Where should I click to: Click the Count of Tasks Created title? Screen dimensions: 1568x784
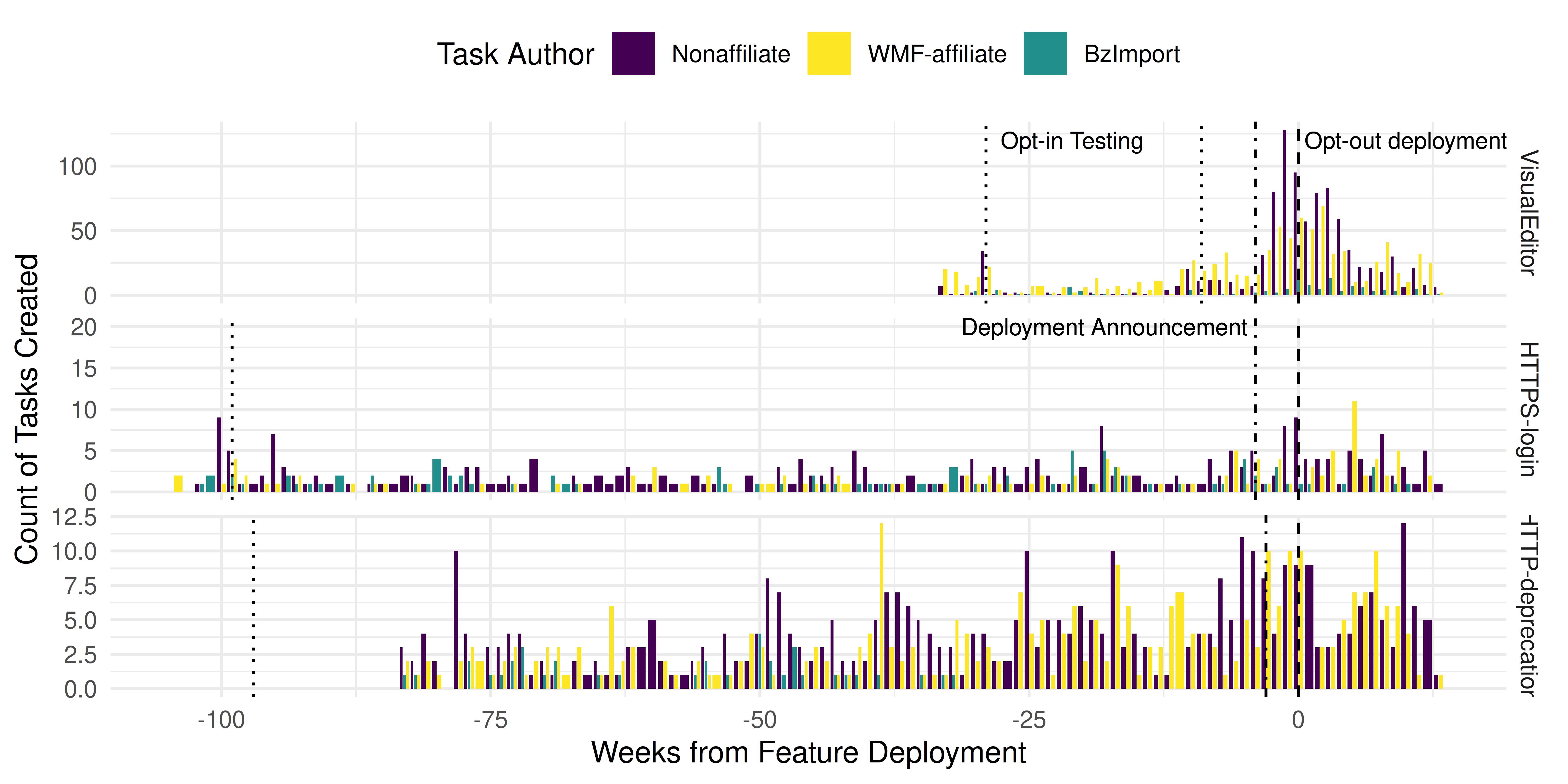pos(27,409)
